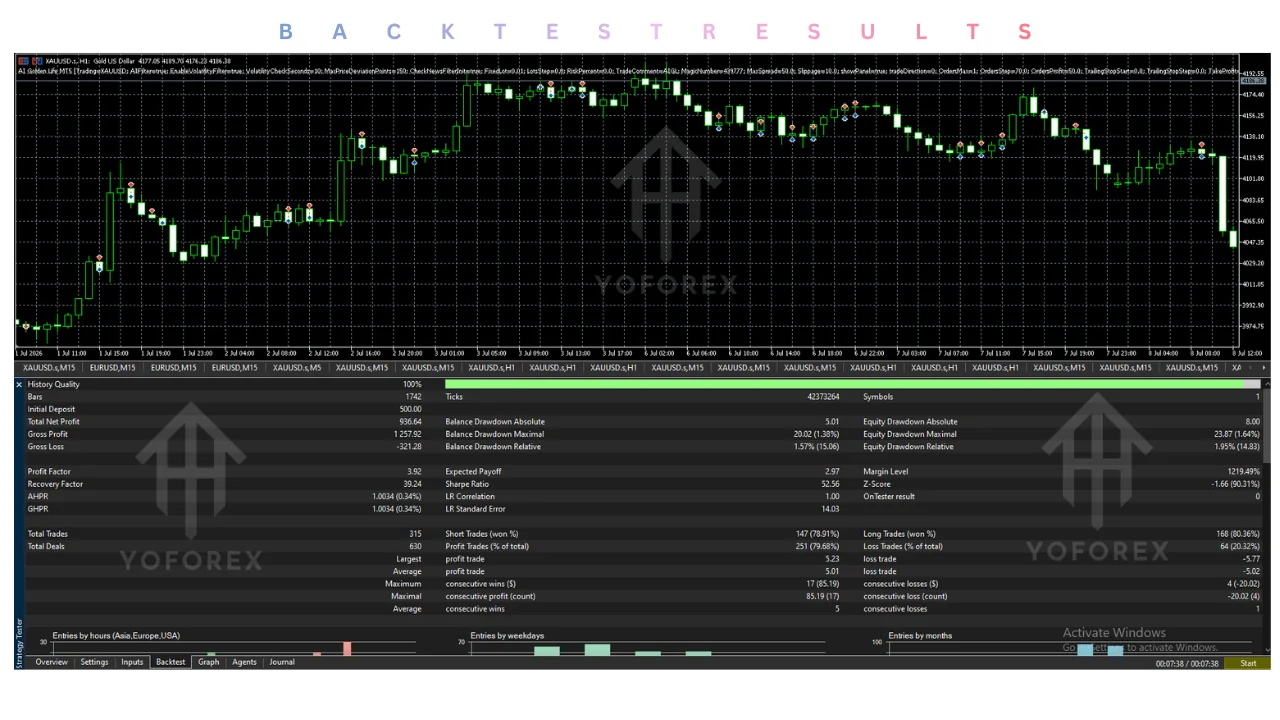Image resolution: width=1280 pixels, height=720 pixels.
Task: Open the Inputs tab
Action: click(x=132, y=662)
